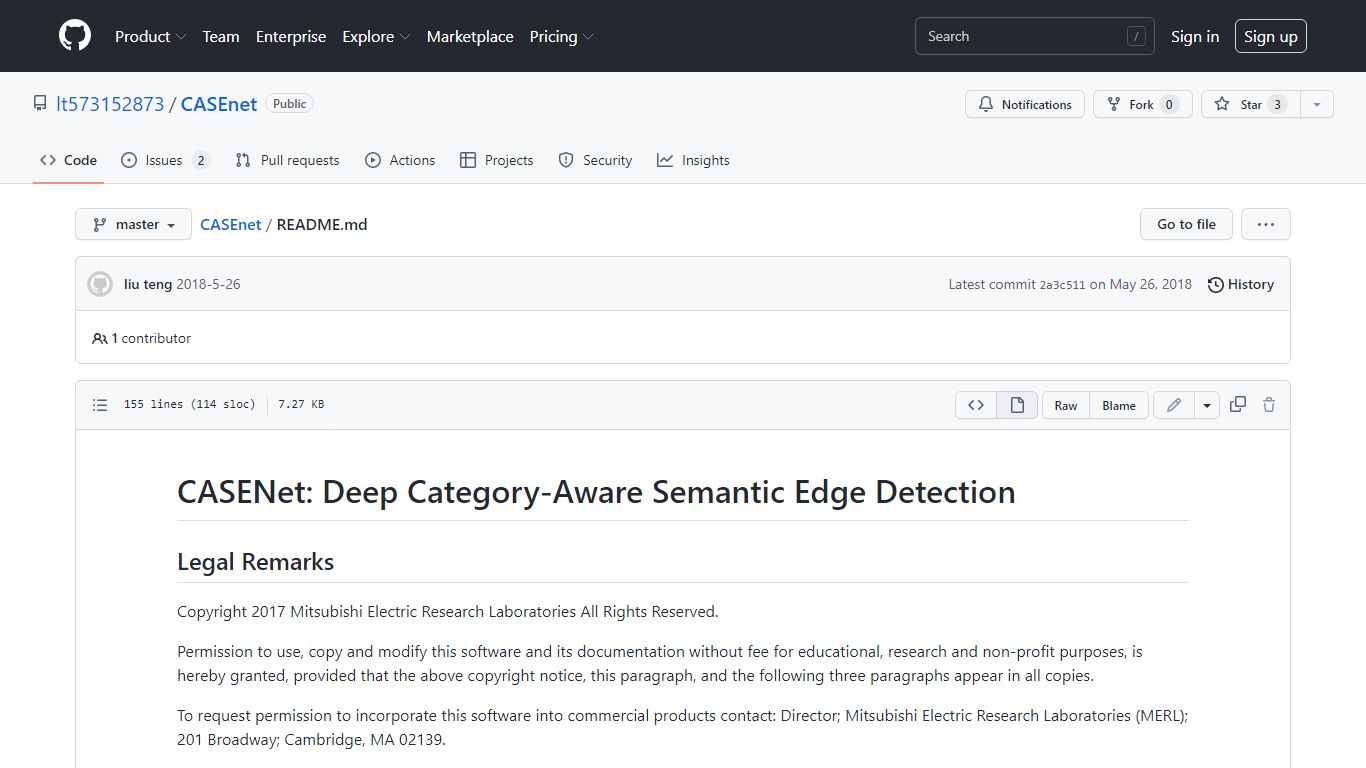Open the Code tab
Image resolution: width=1366 pixels, height=768 pixels.
point(68,160)
